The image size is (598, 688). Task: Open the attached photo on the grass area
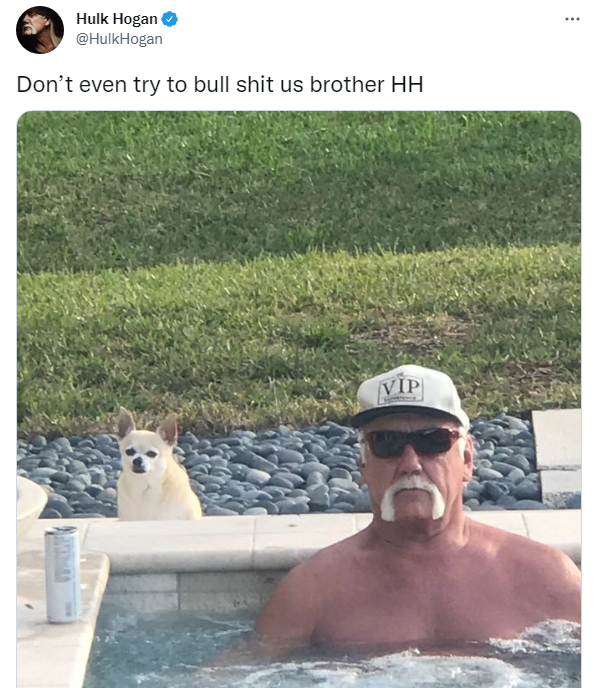pyautogui.click(x=298, y=246)
